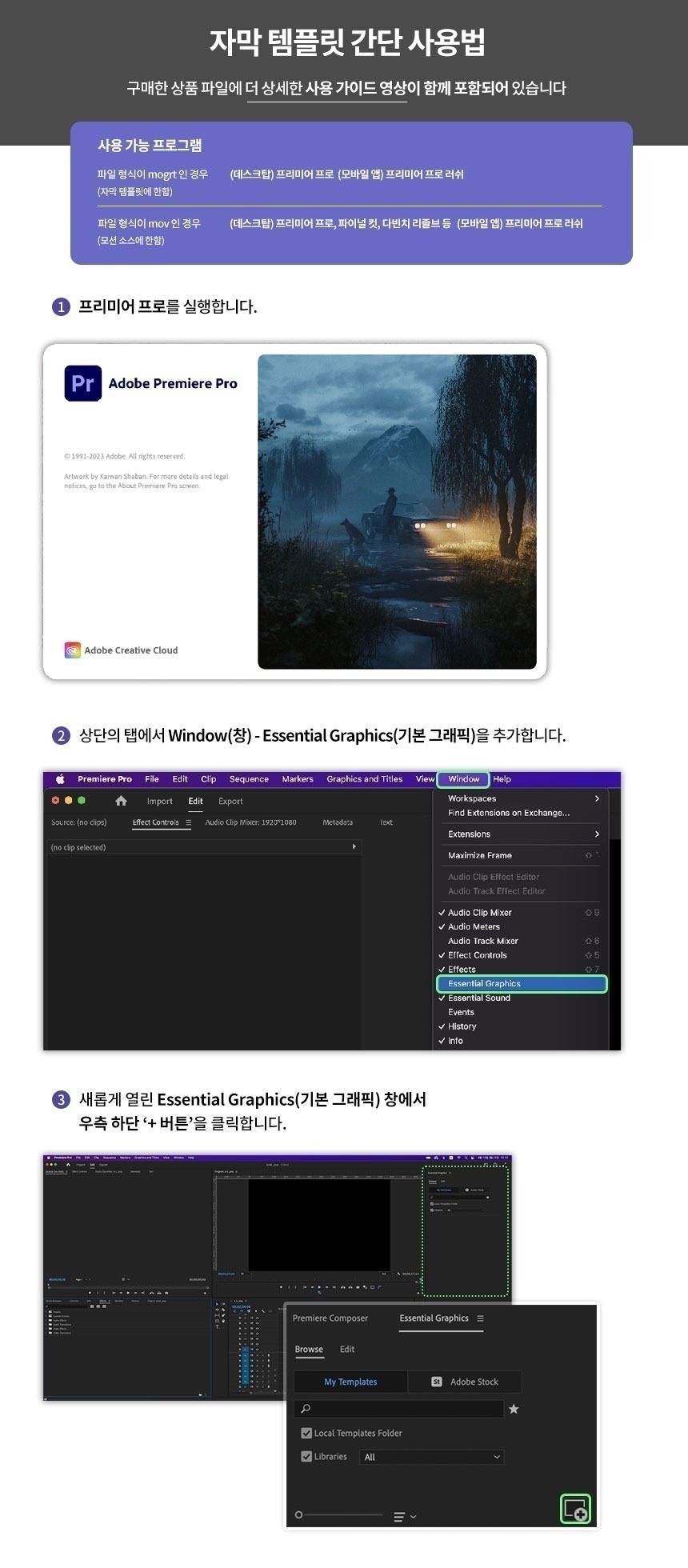
Task: Click Find Extensions on Exchange entry
Action: [x=509, y=813]
